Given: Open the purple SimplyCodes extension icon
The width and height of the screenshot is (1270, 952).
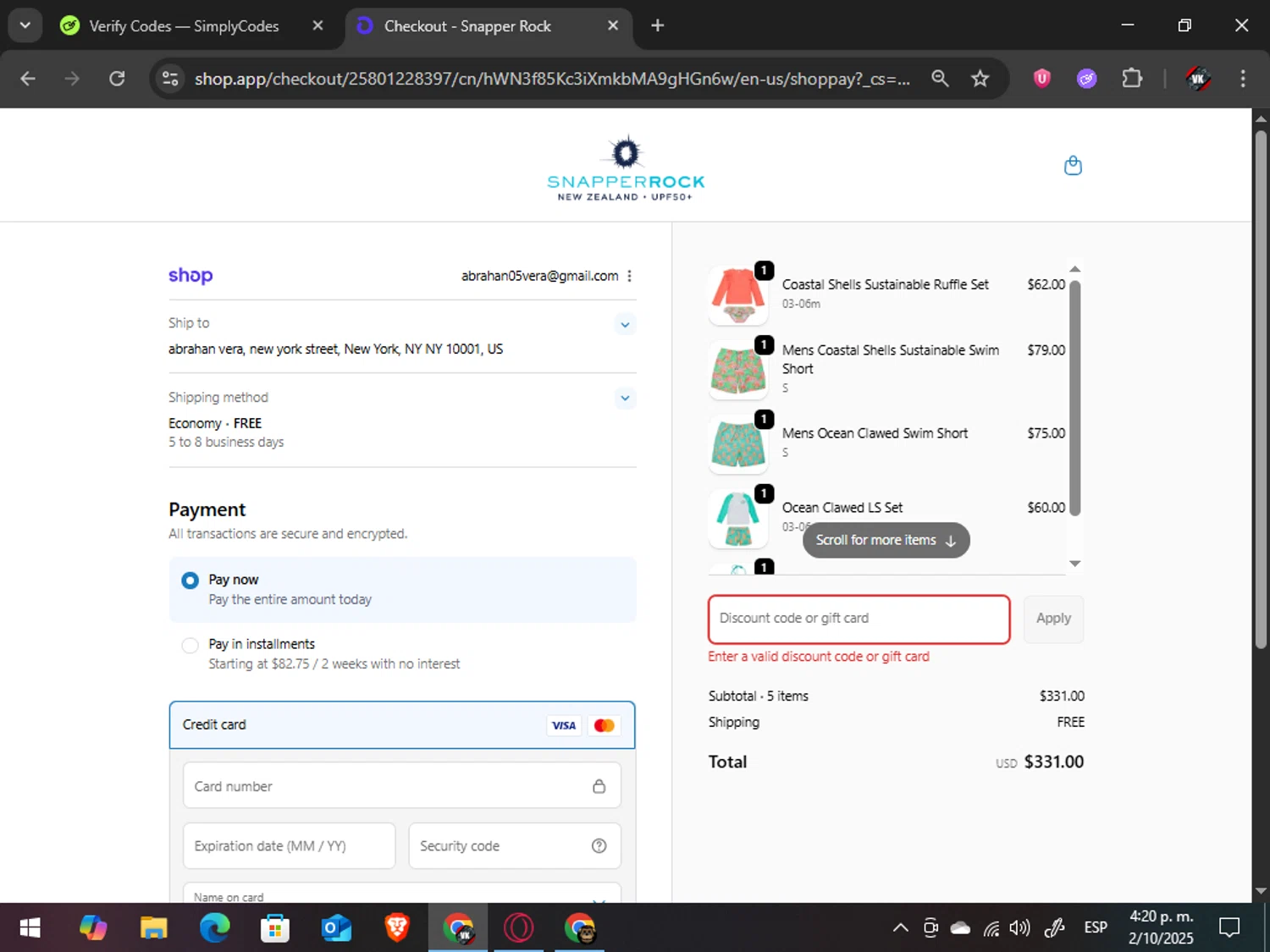Looking at the screenshot, I should (x=1086, y=79).
